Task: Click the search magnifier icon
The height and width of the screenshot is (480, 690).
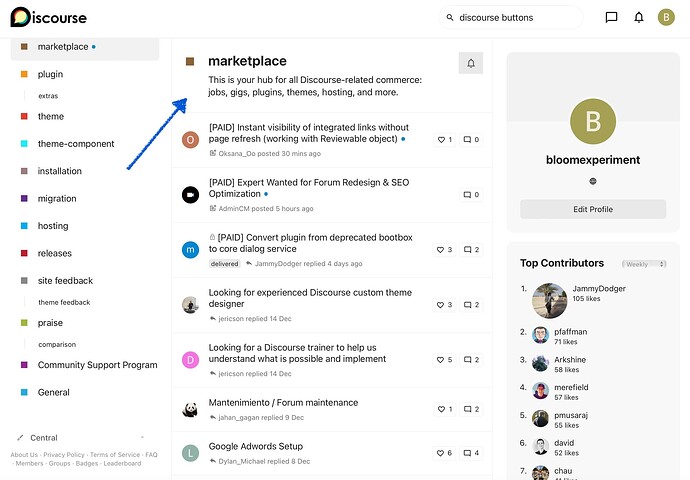Action: point(450,18)
